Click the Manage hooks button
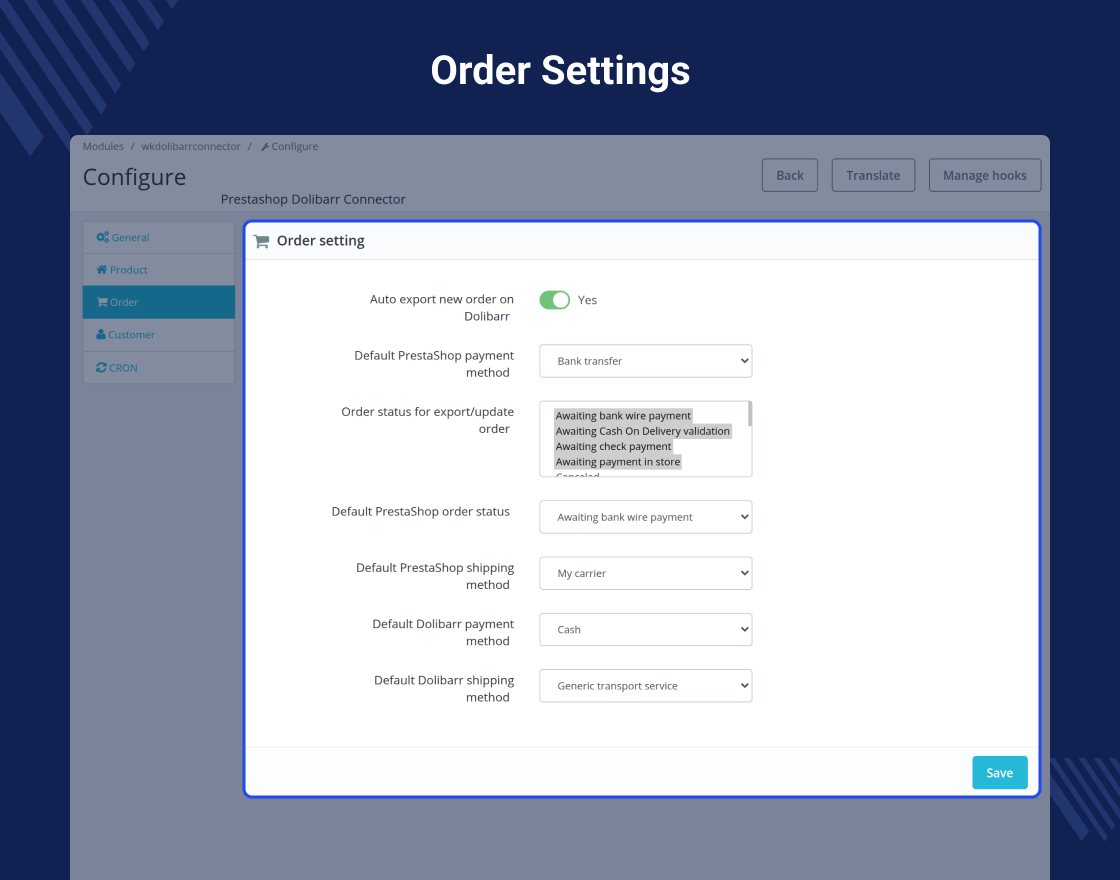Viewport: 1120px width, 880px height. (985, 176)
